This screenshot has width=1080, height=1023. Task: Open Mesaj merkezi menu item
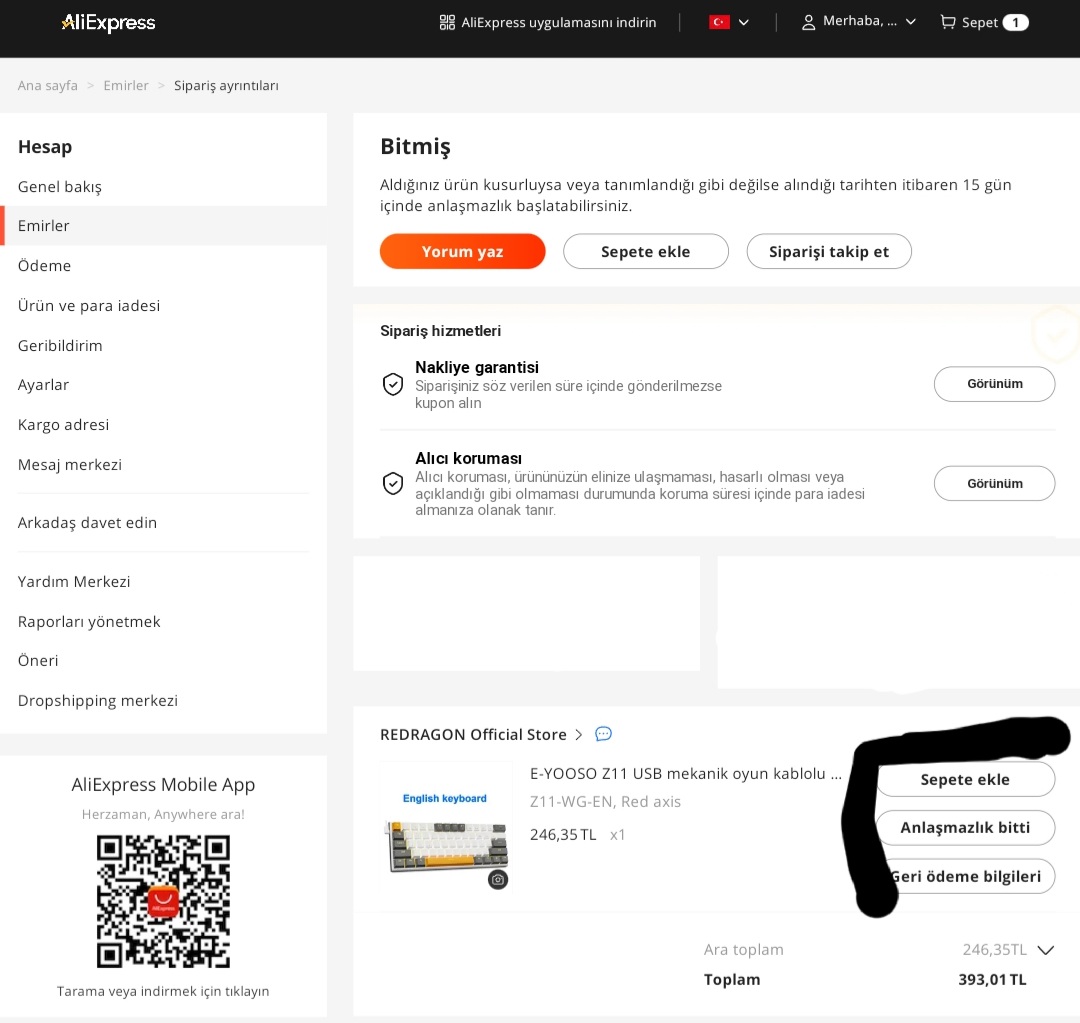(x=70, y=464)
